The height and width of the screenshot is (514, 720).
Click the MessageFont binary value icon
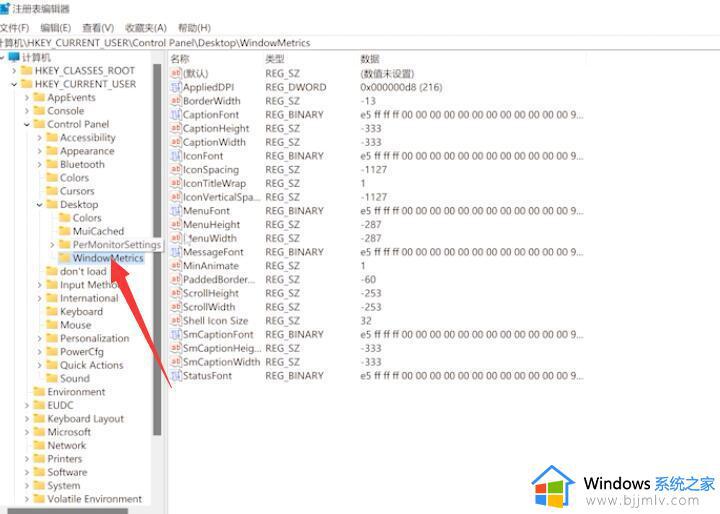[176, 252]
